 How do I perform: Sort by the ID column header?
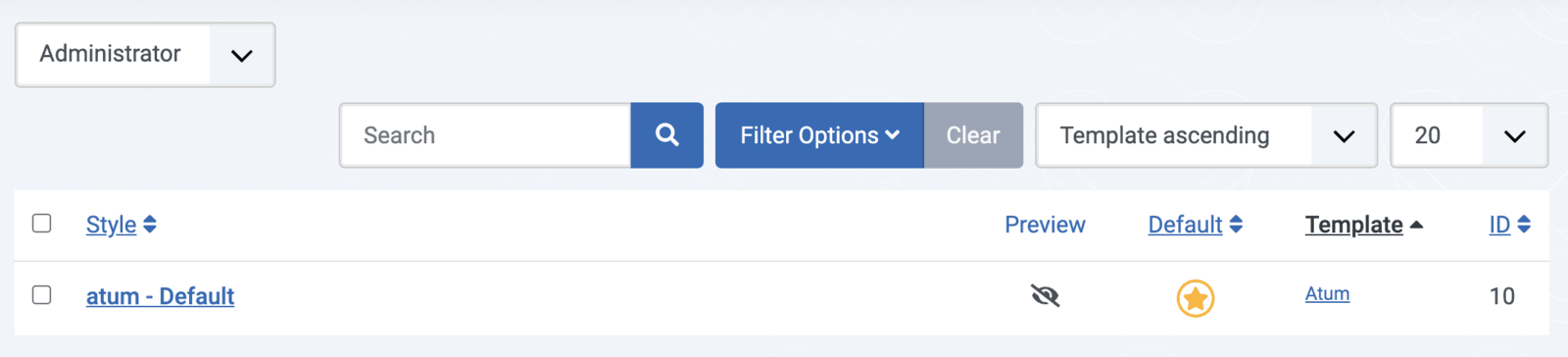1499,225
